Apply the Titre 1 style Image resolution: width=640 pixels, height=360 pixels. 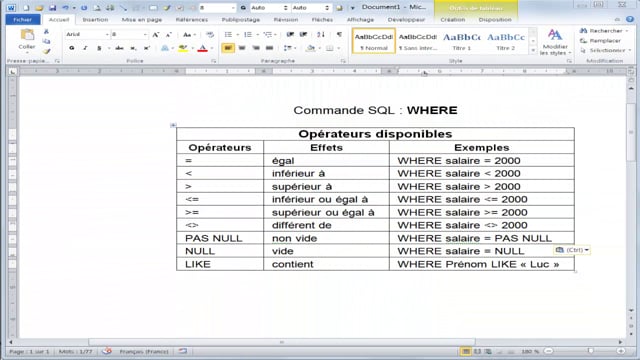click(462, 41)
